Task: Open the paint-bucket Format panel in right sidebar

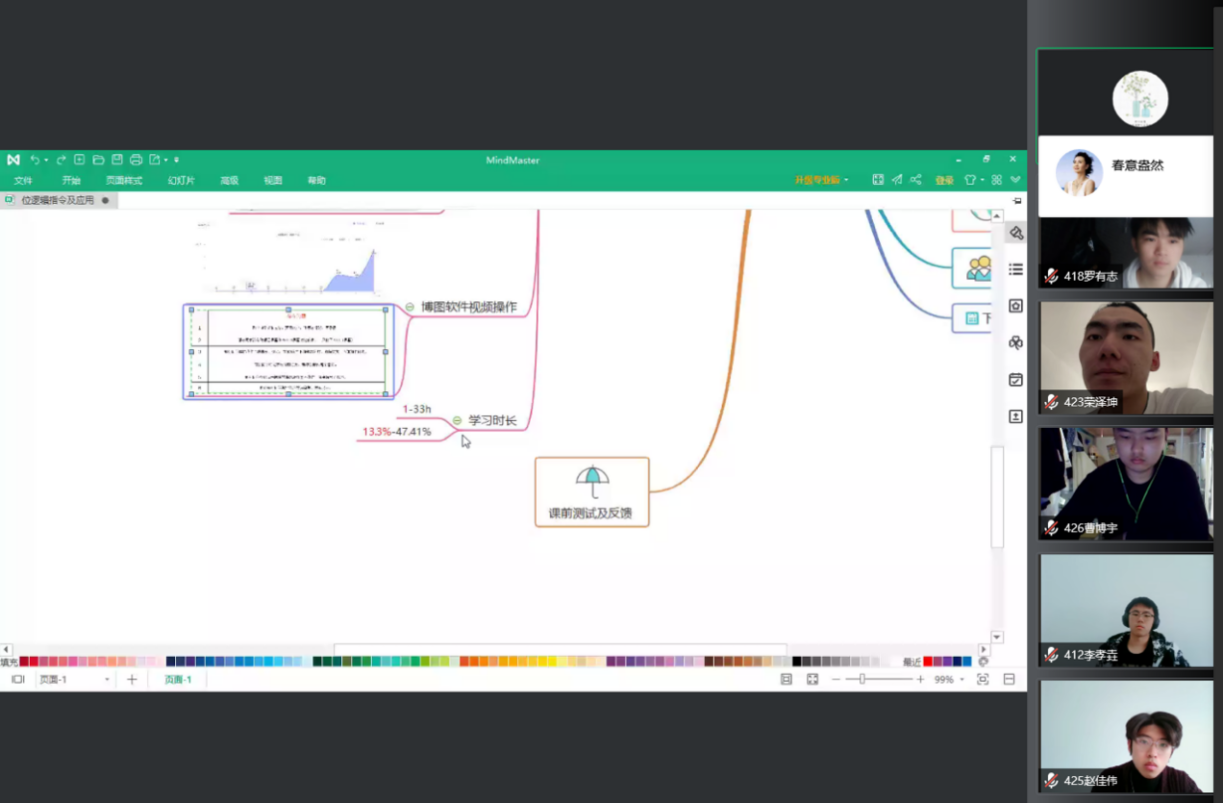Action: 1016,233
